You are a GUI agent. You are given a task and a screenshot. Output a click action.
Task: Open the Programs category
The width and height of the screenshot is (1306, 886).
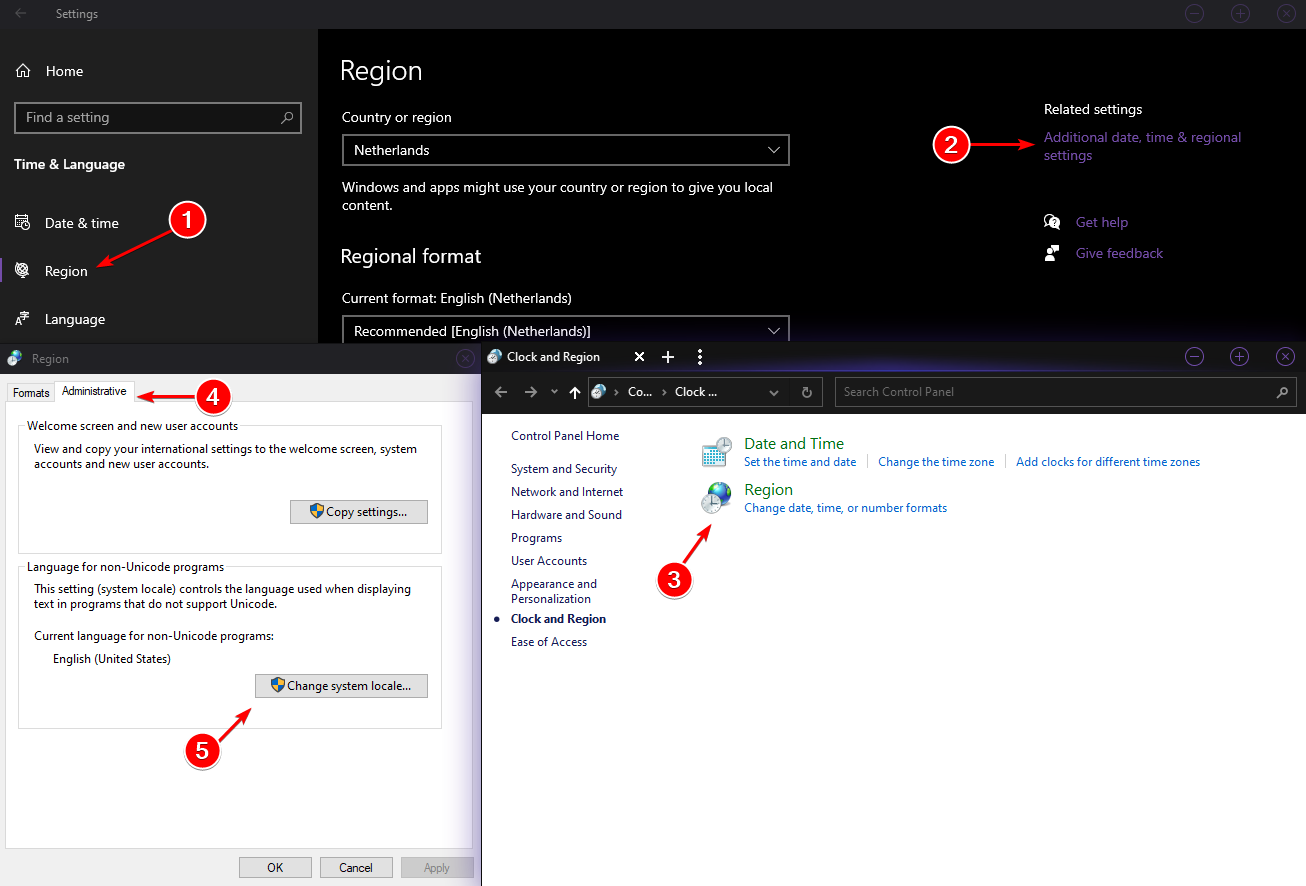pos(537,538)
